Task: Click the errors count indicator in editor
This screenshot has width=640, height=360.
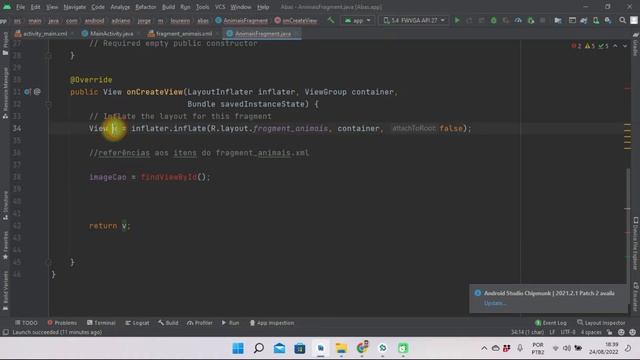Action: (576, 46)
